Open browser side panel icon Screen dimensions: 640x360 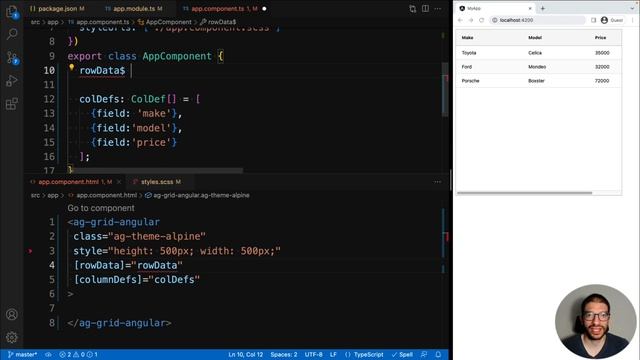[593, 20]
